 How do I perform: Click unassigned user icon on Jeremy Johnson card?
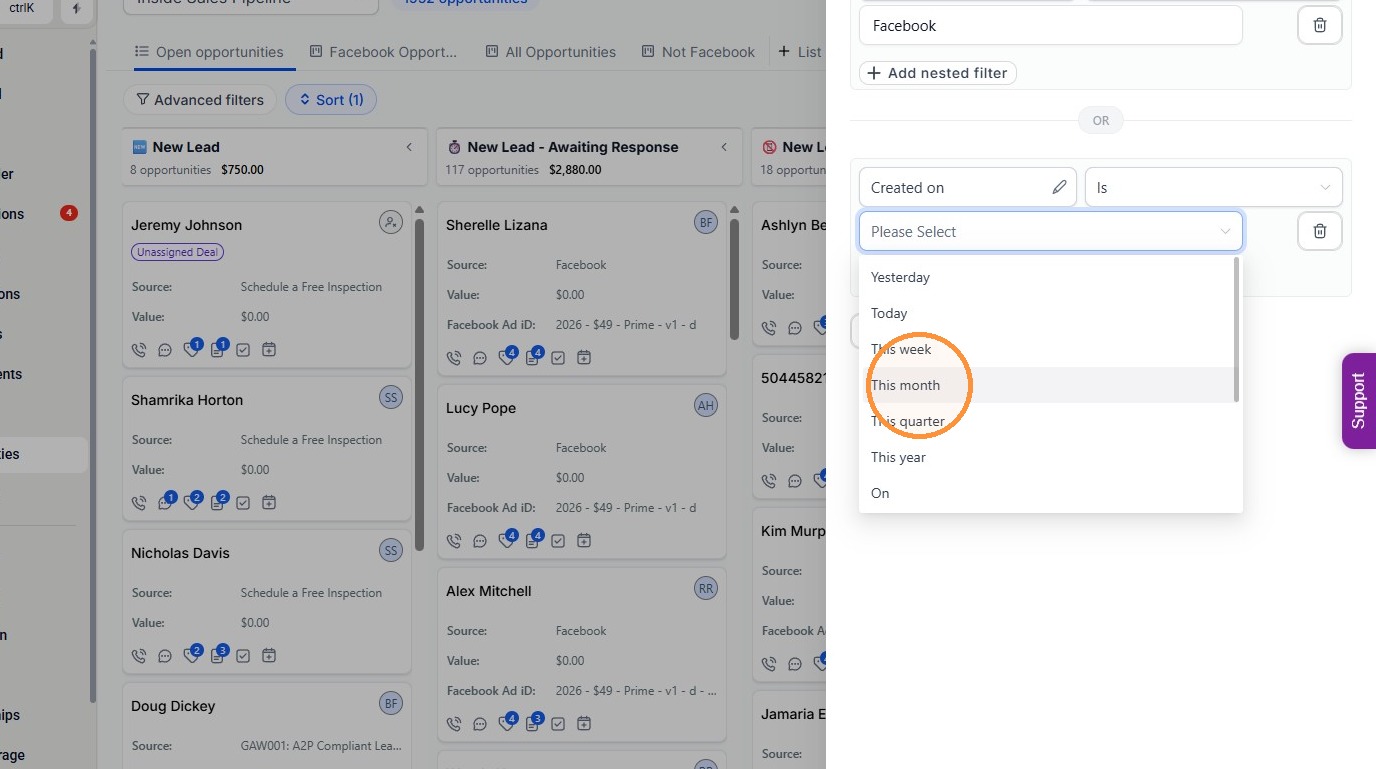click(x=391, y=222)
